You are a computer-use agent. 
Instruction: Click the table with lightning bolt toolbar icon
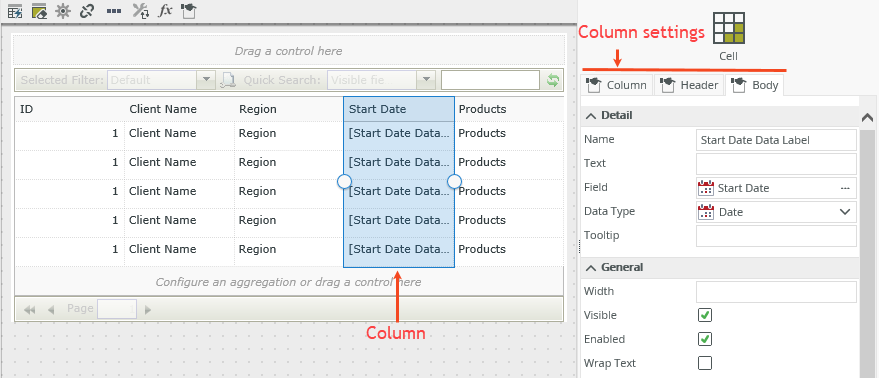click(x=15, y=11)
